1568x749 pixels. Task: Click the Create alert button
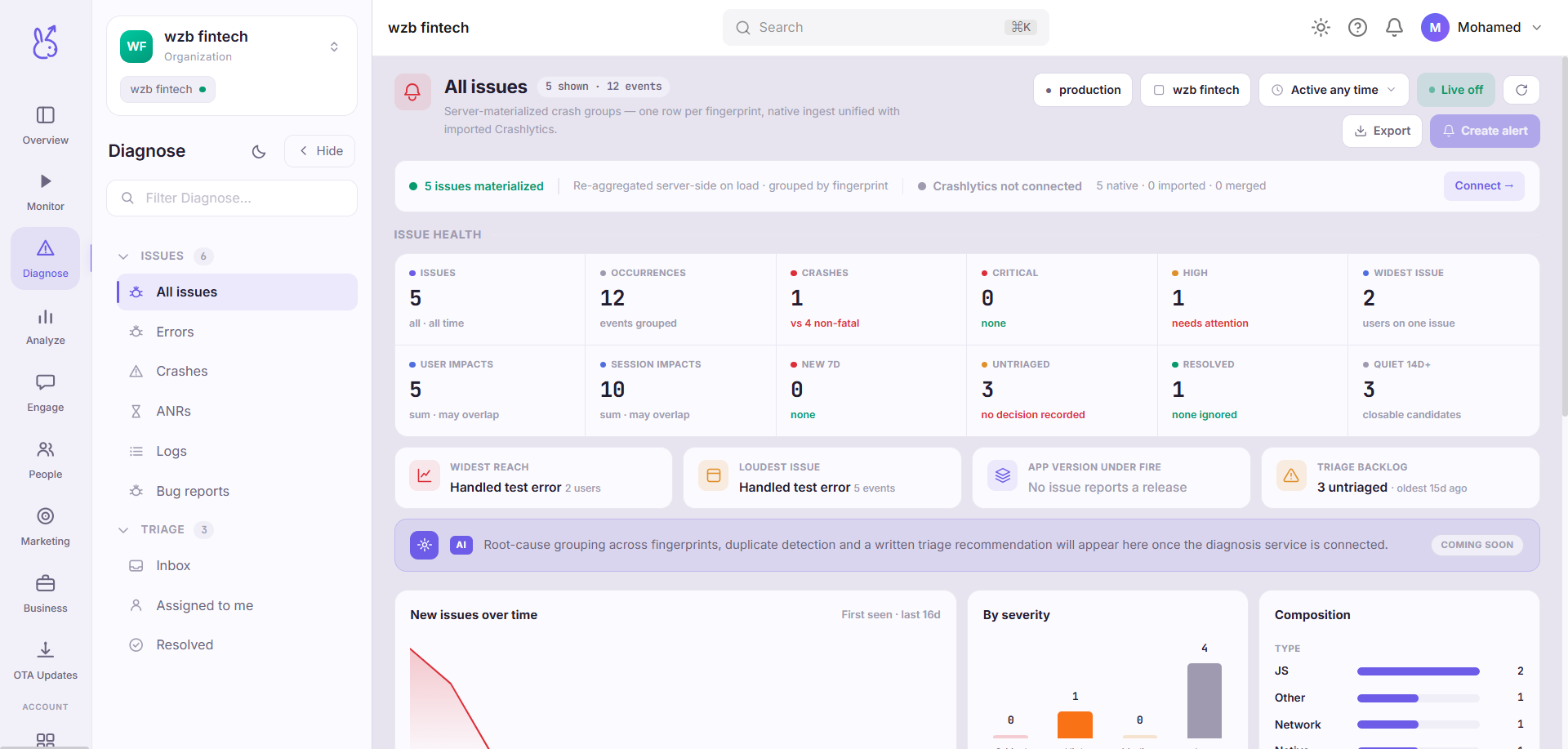click(1485, 131)
